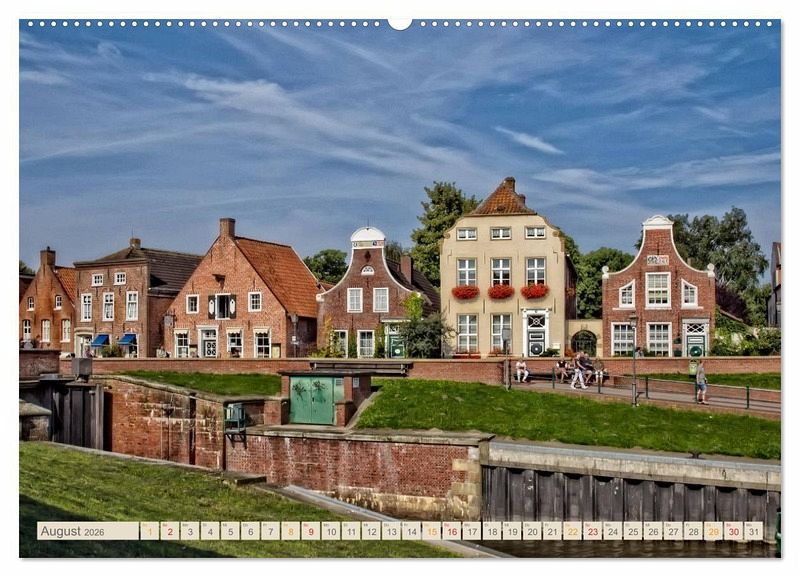The image size is (800, 577).
Task: Click the highlighted day 8 cell
Action: point(290,531)
